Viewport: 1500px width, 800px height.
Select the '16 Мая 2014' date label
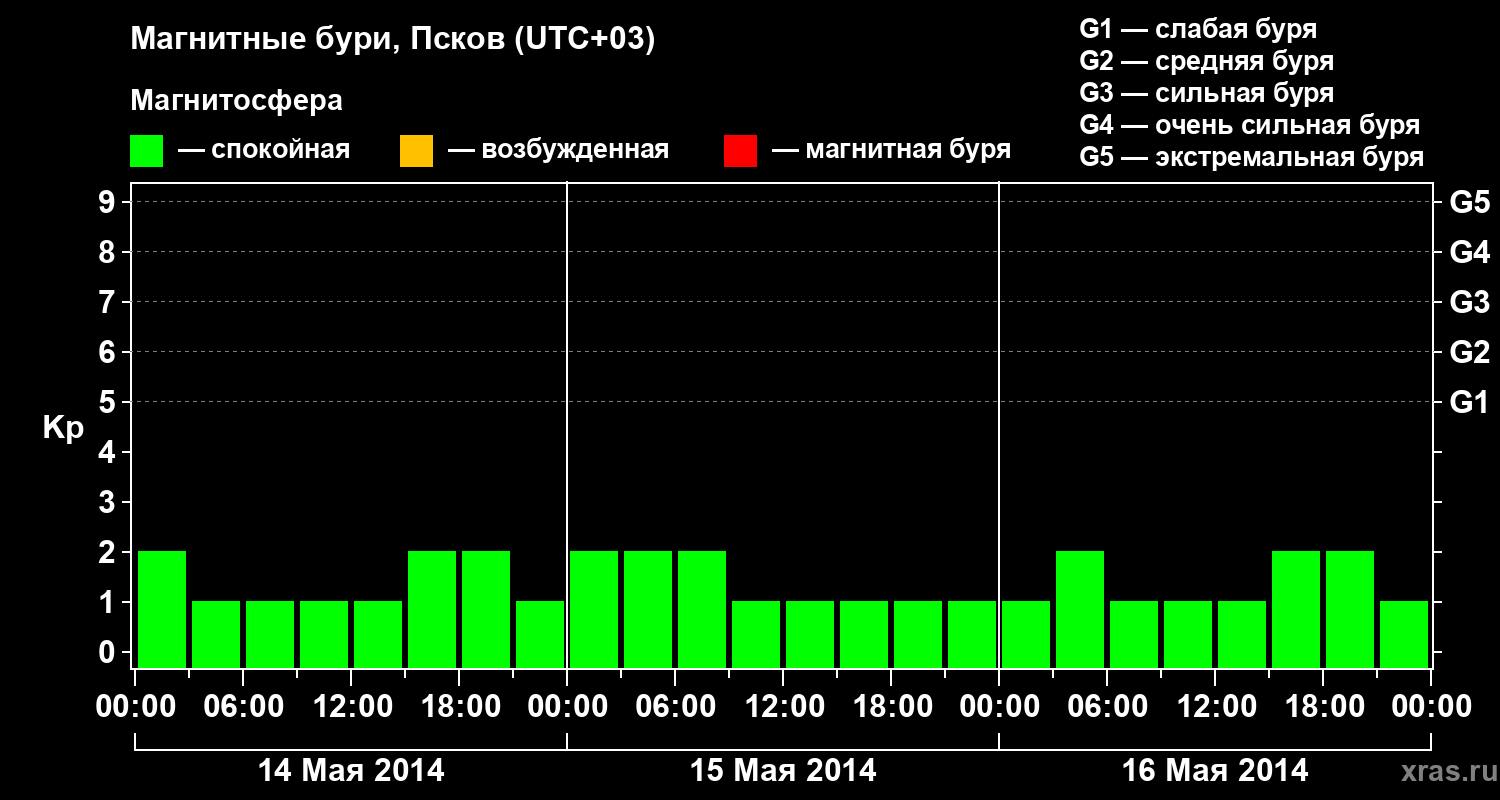point(1215,771)
